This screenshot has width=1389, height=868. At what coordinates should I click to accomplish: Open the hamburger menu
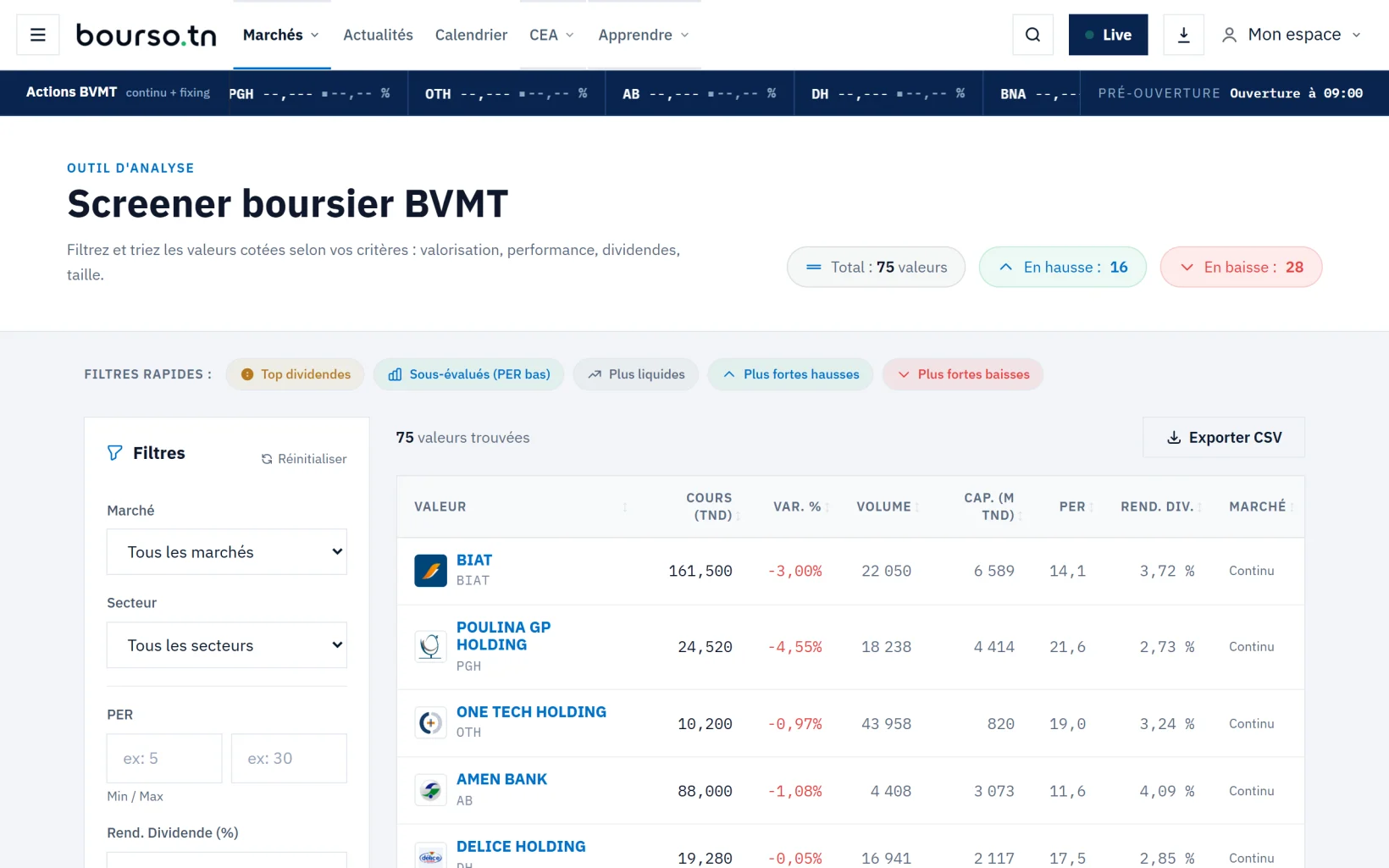38,35
